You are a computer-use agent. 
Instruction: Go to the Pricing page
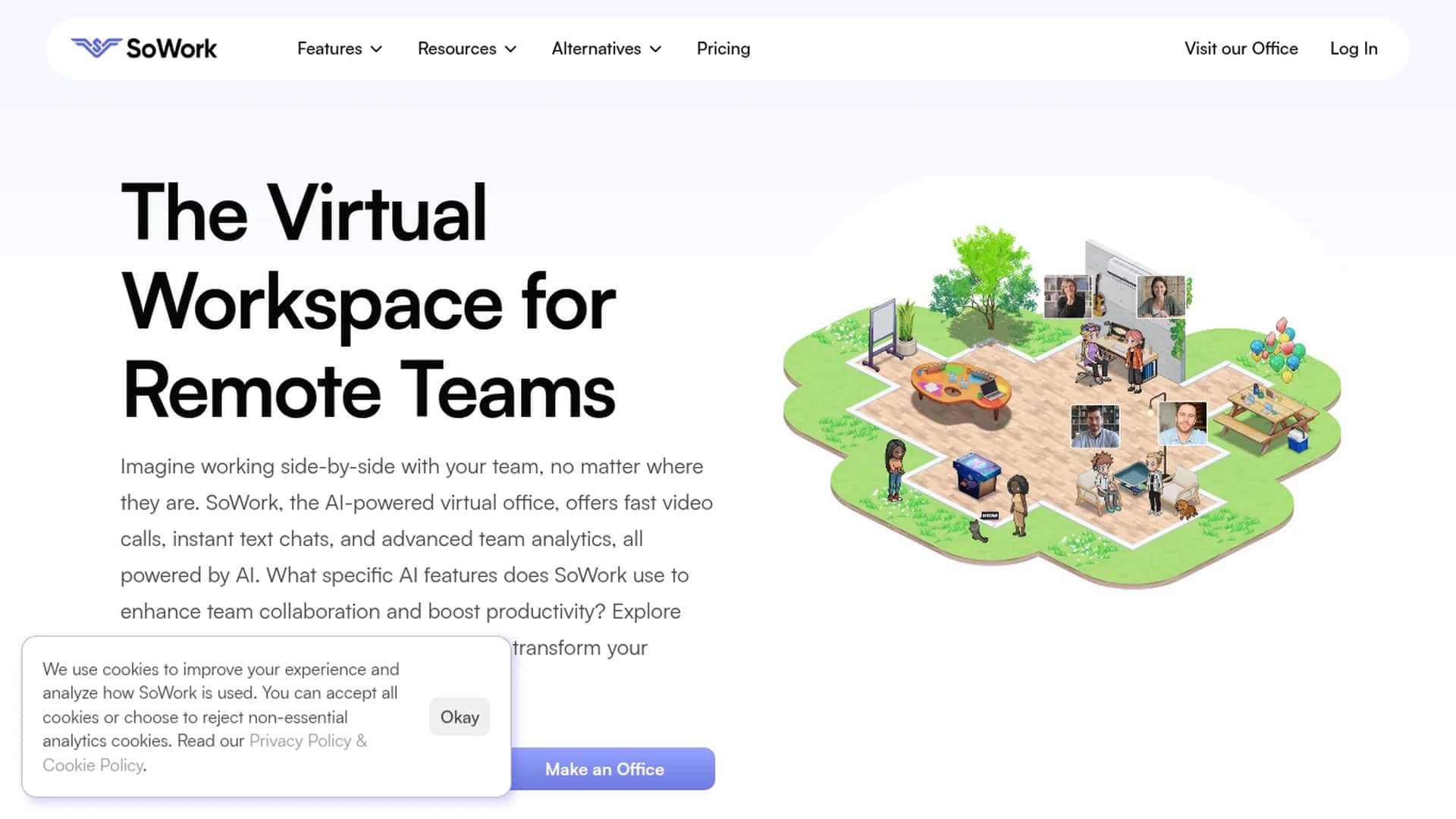tap(723, 49)
